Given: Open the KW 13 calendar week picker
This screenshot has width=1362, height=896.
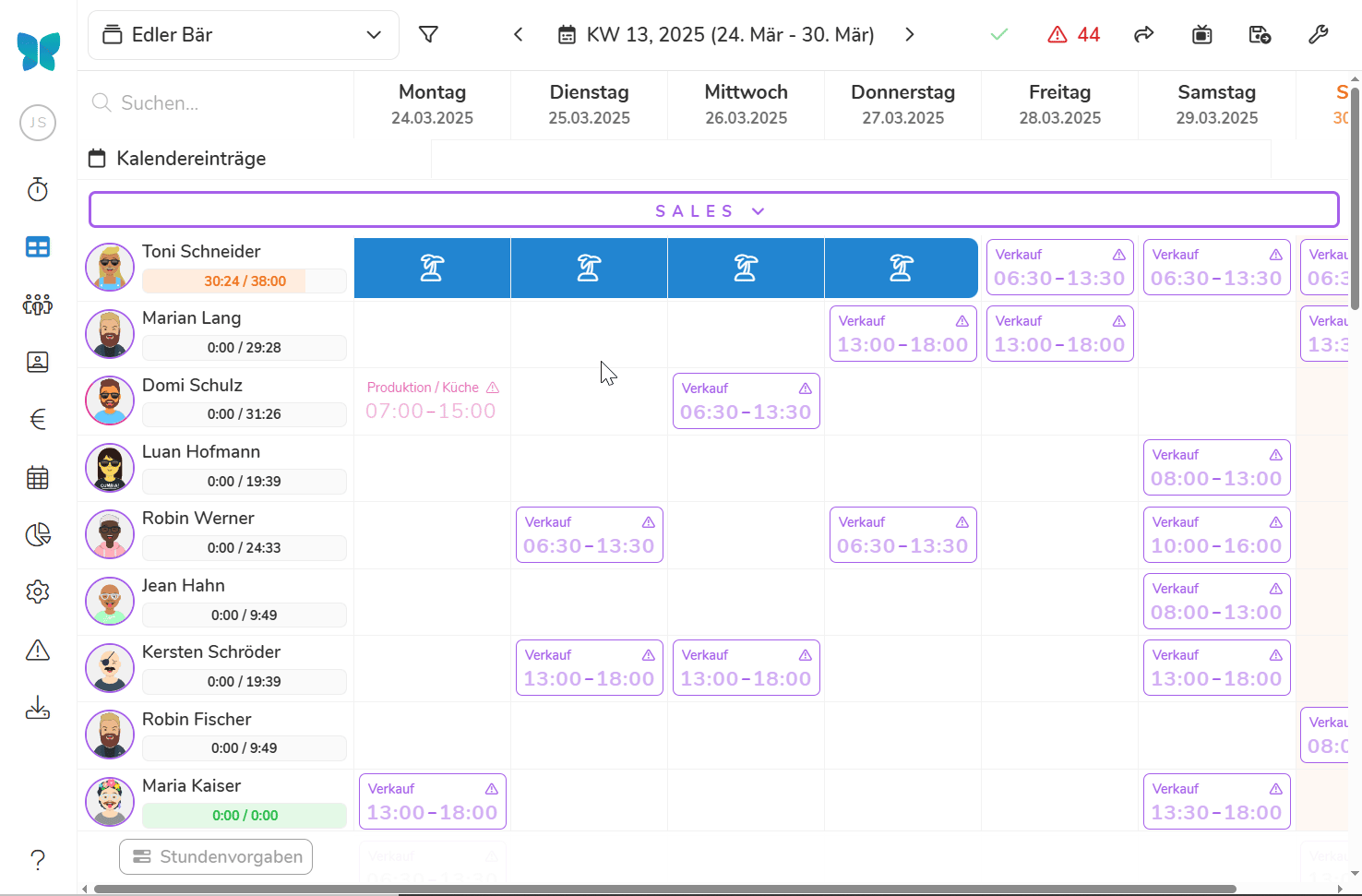Looking at the screenshot, I should click(x=717, y=35).
